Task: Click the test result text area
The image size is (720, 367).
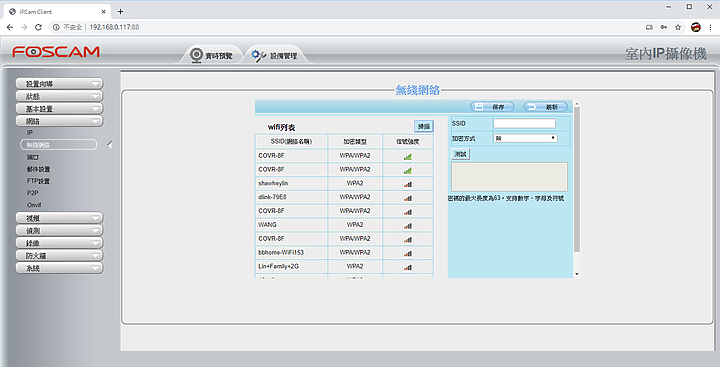Action: [x=509, y=177]
